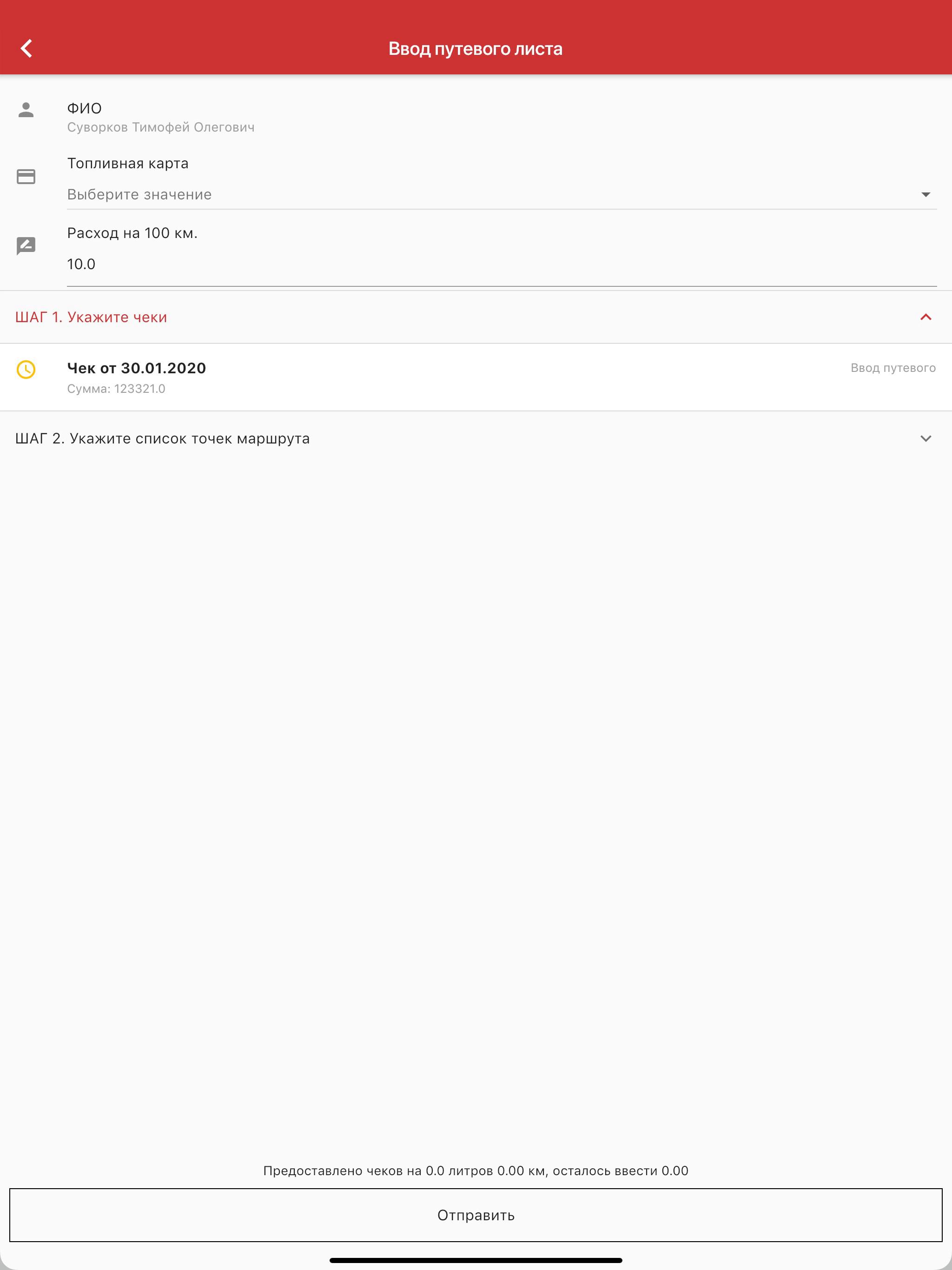
Task: Tap the edit note icon beside Расход
Action: click(26, 246)
